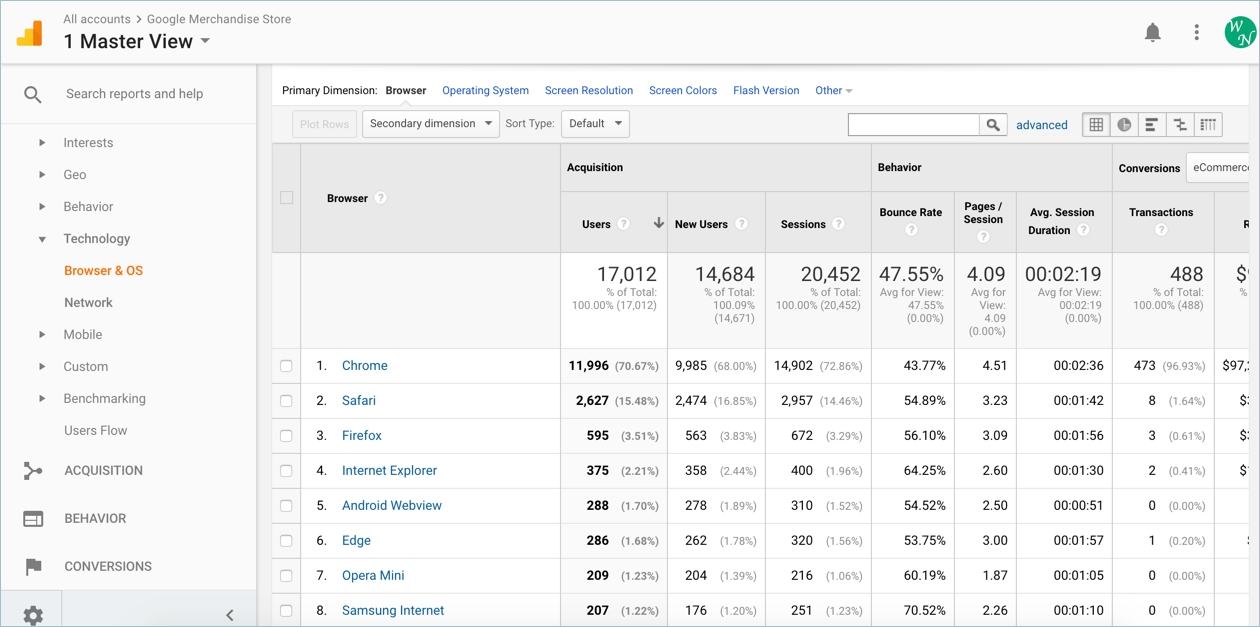
Task: Click help icon under Pages / Session
Action: pyautogui.click(x=983, y=237)
